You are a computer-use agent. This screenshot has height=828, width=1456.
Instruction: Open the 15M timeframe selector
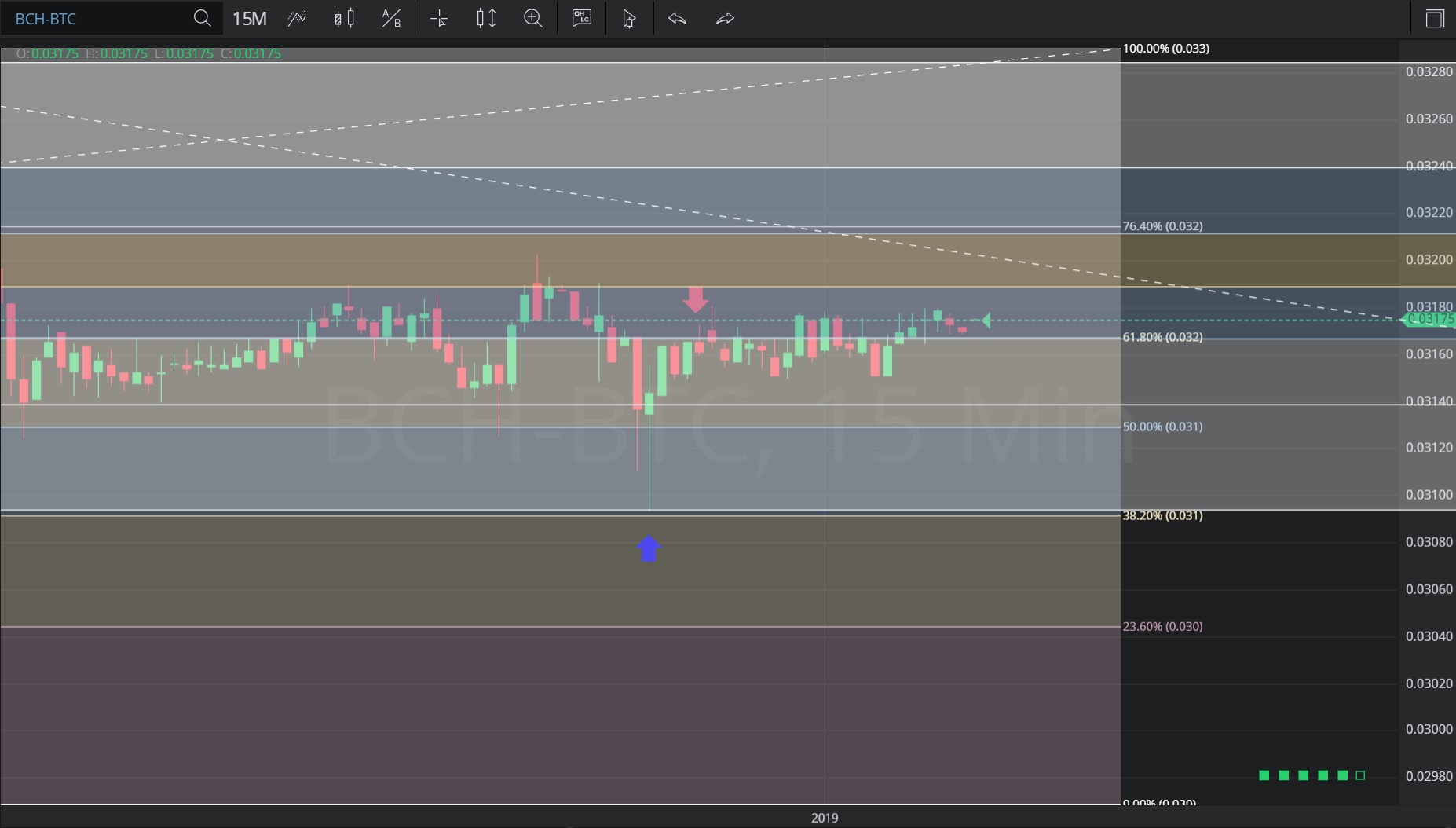click(x=249, y=18)
